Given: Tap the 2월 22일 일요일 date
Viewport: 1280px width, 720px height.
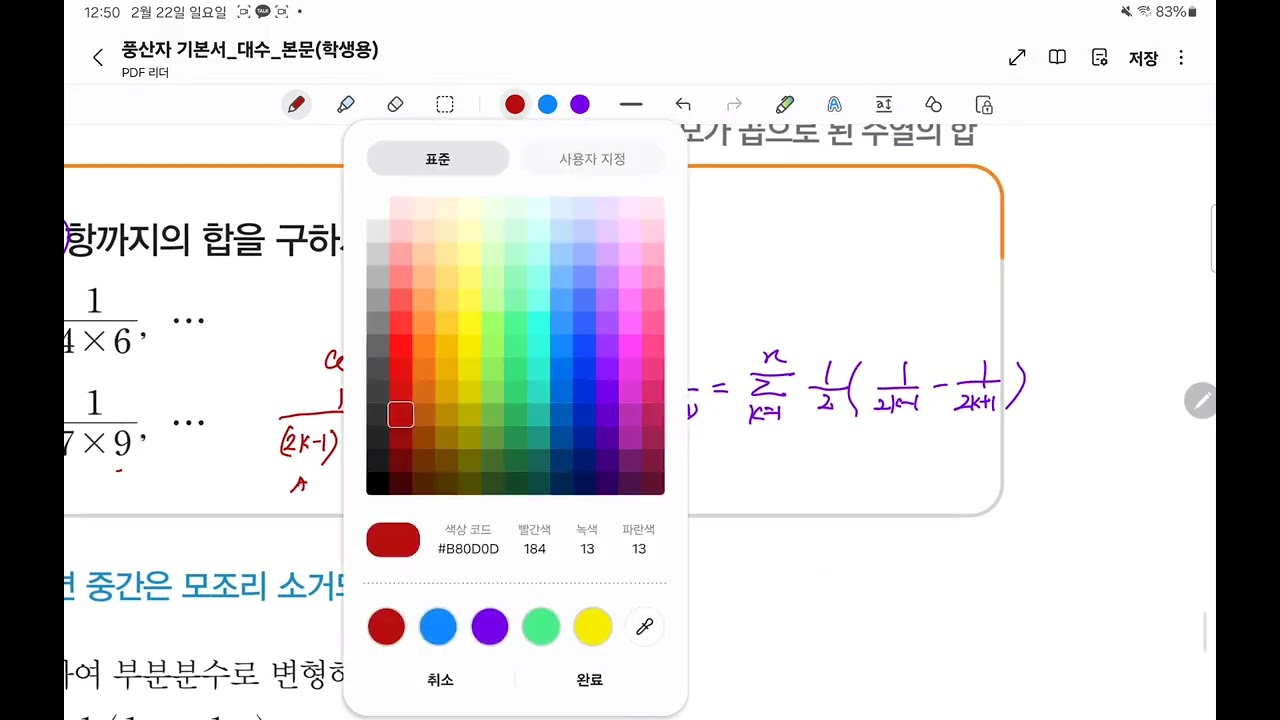Looking at the screenshot, I should [178, 13].
